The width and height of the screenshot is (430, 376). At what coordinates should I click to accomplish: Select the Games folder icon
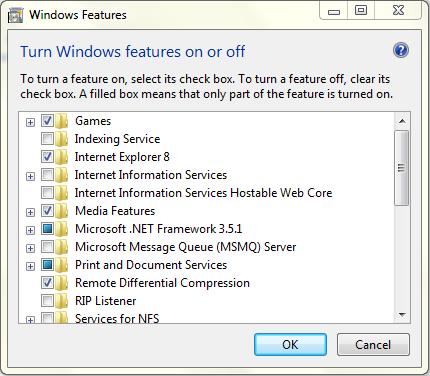point(62,121)
